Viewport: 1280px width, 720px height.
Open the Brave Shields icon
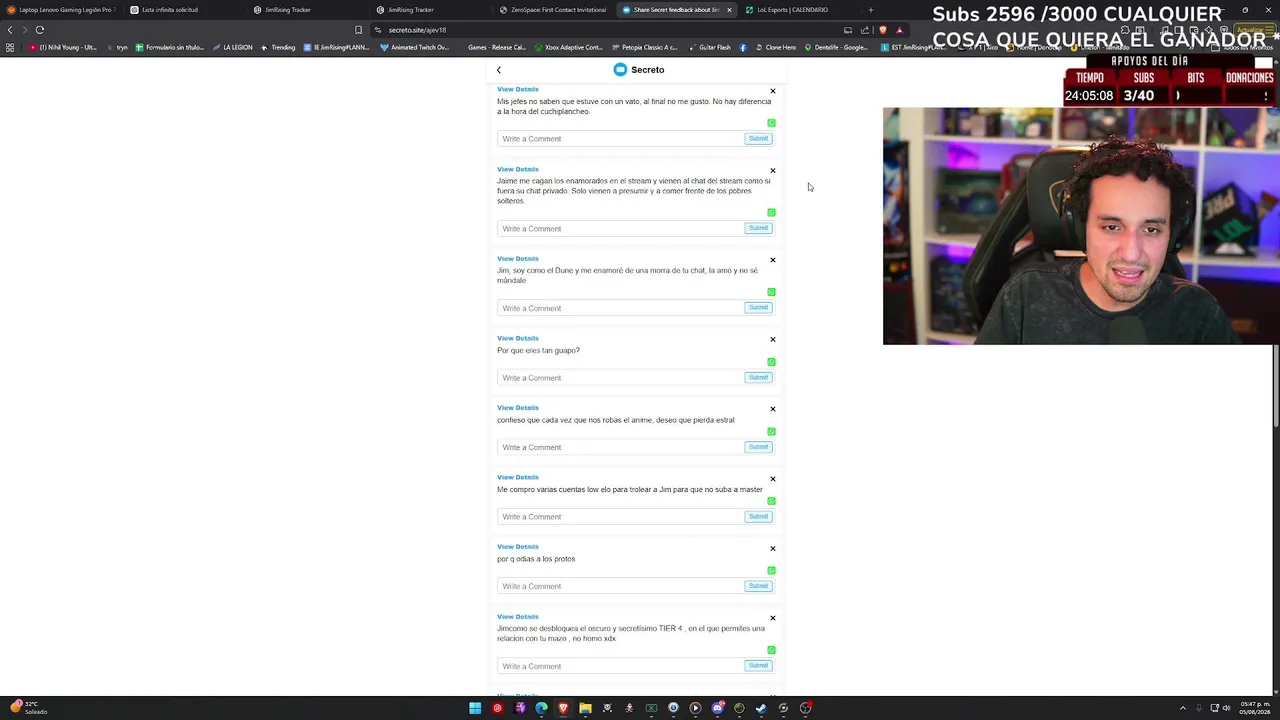pos(882,30)
